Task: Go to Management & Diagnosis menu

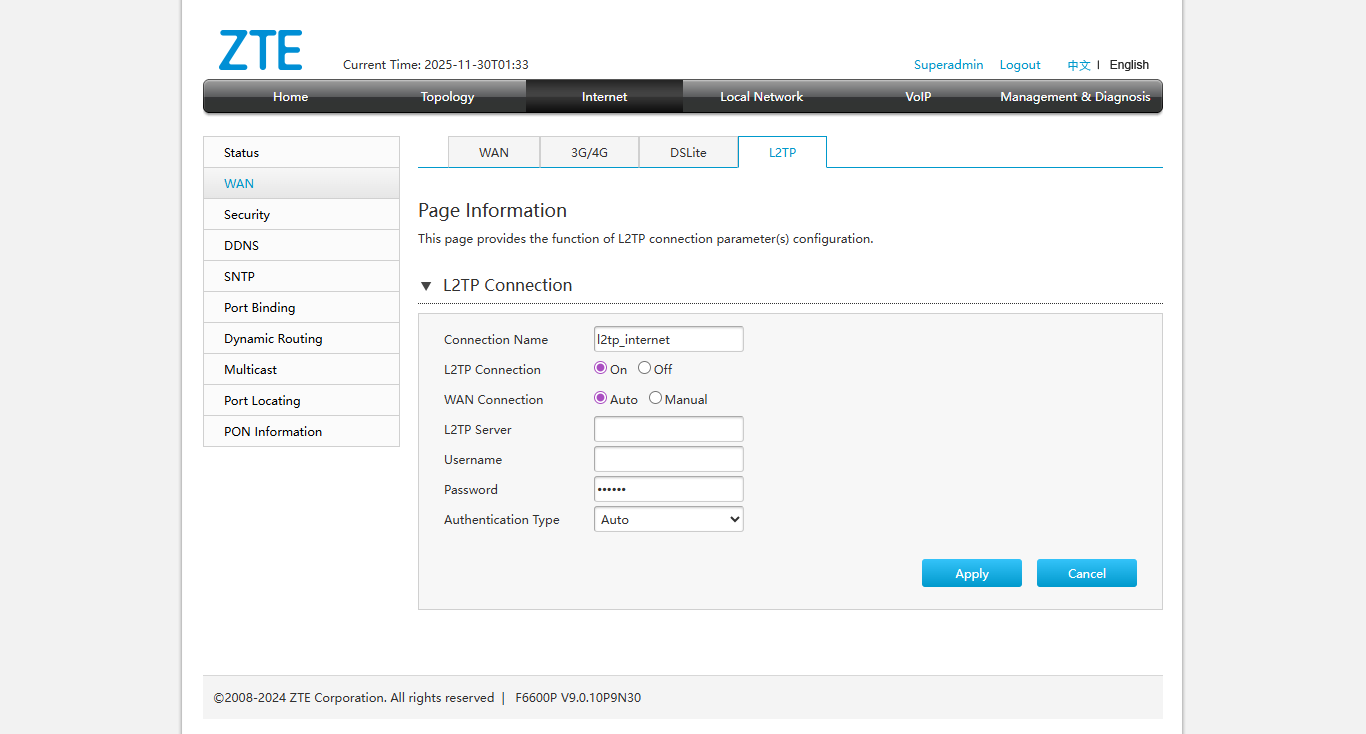Action: [x=1075, y=97]
